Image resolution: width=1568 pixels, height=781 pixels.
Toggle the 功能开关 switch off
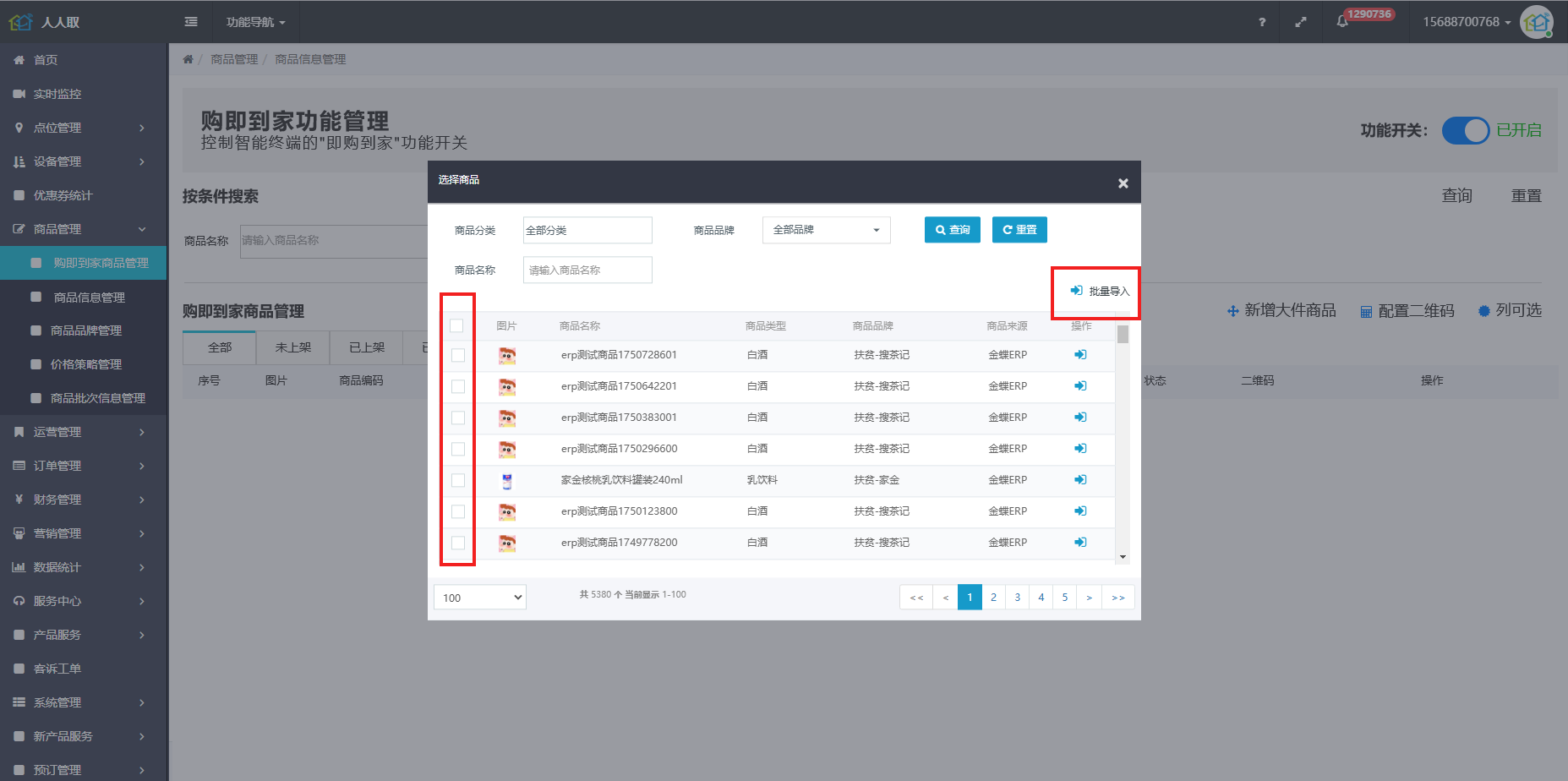pyautogui.click(x=1465, y=130)
